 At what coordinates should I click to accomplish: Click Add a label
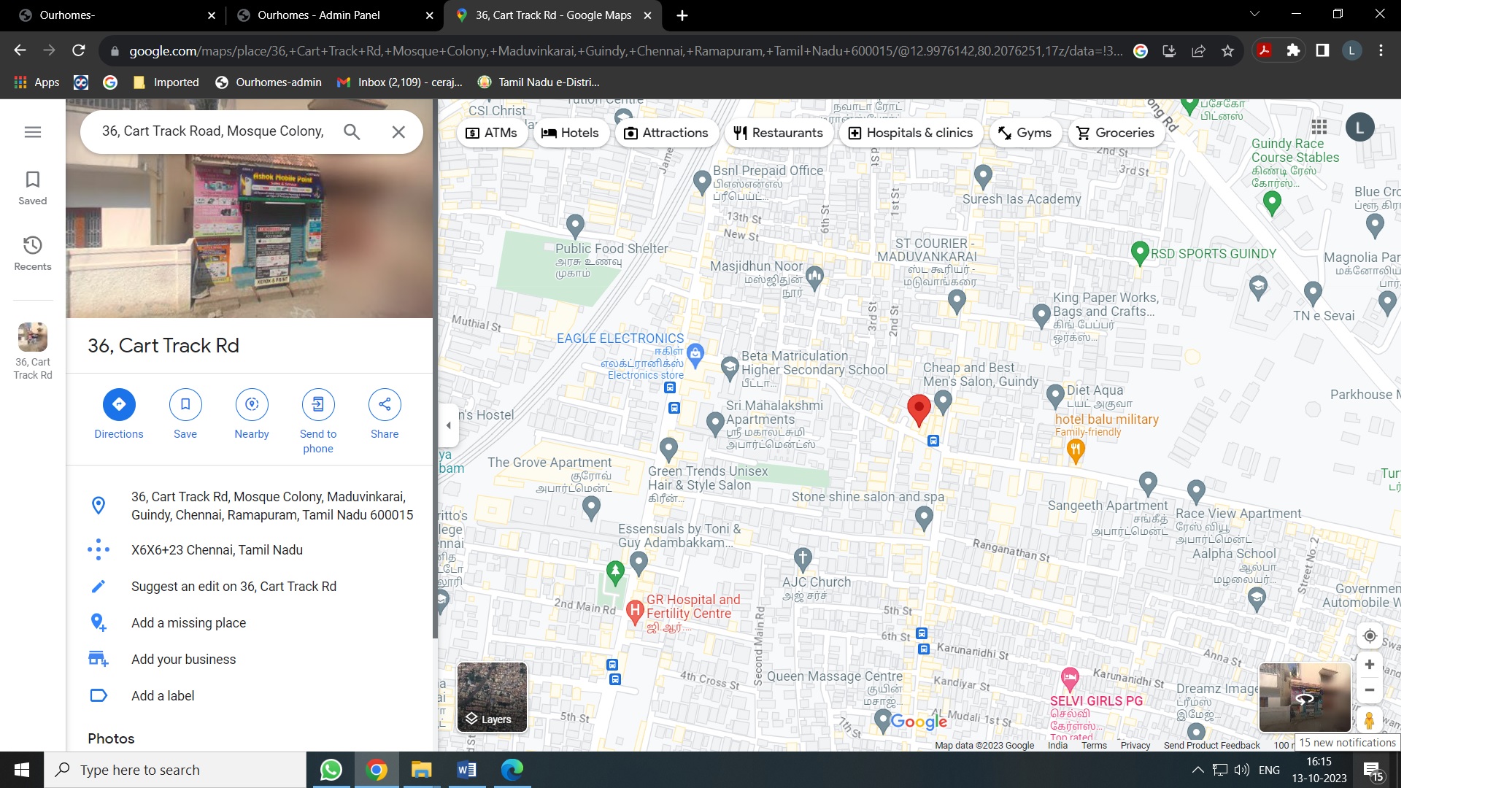250,696
